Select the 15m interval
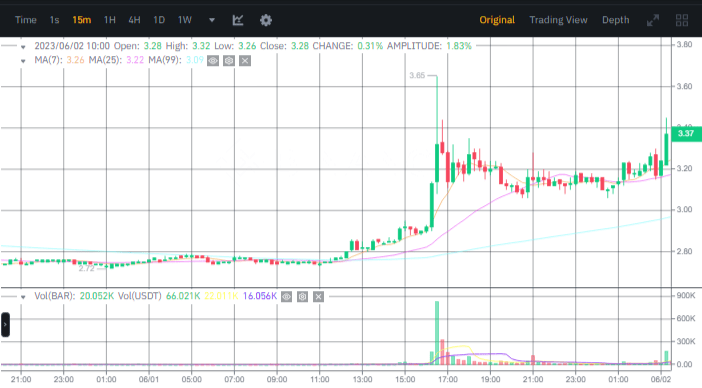The width and height of the screenshot is (702, 388). [81, 20]
